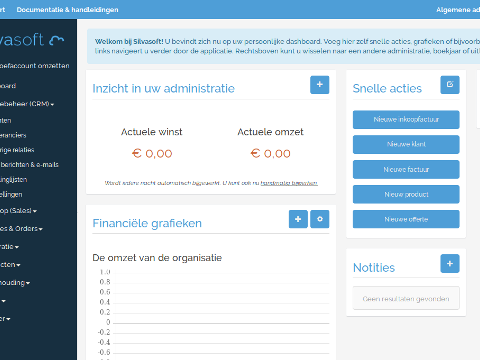Click the Actuele winst € 0,00 value
Viewport: 480px width, 360px height.
[x=152, y=154]
